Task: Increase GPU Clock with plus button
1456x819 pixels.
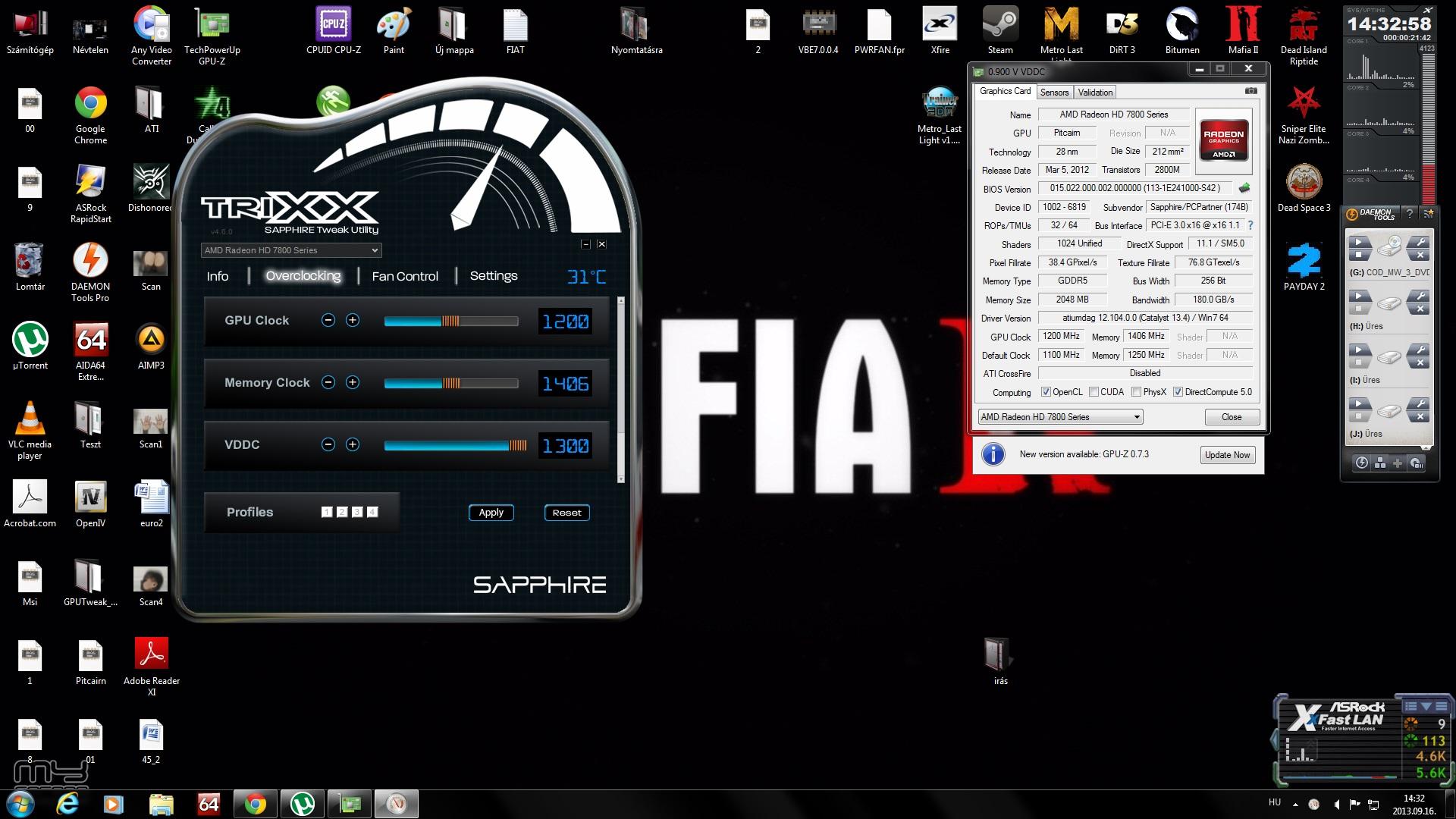Action: click(x=353, y=321)
